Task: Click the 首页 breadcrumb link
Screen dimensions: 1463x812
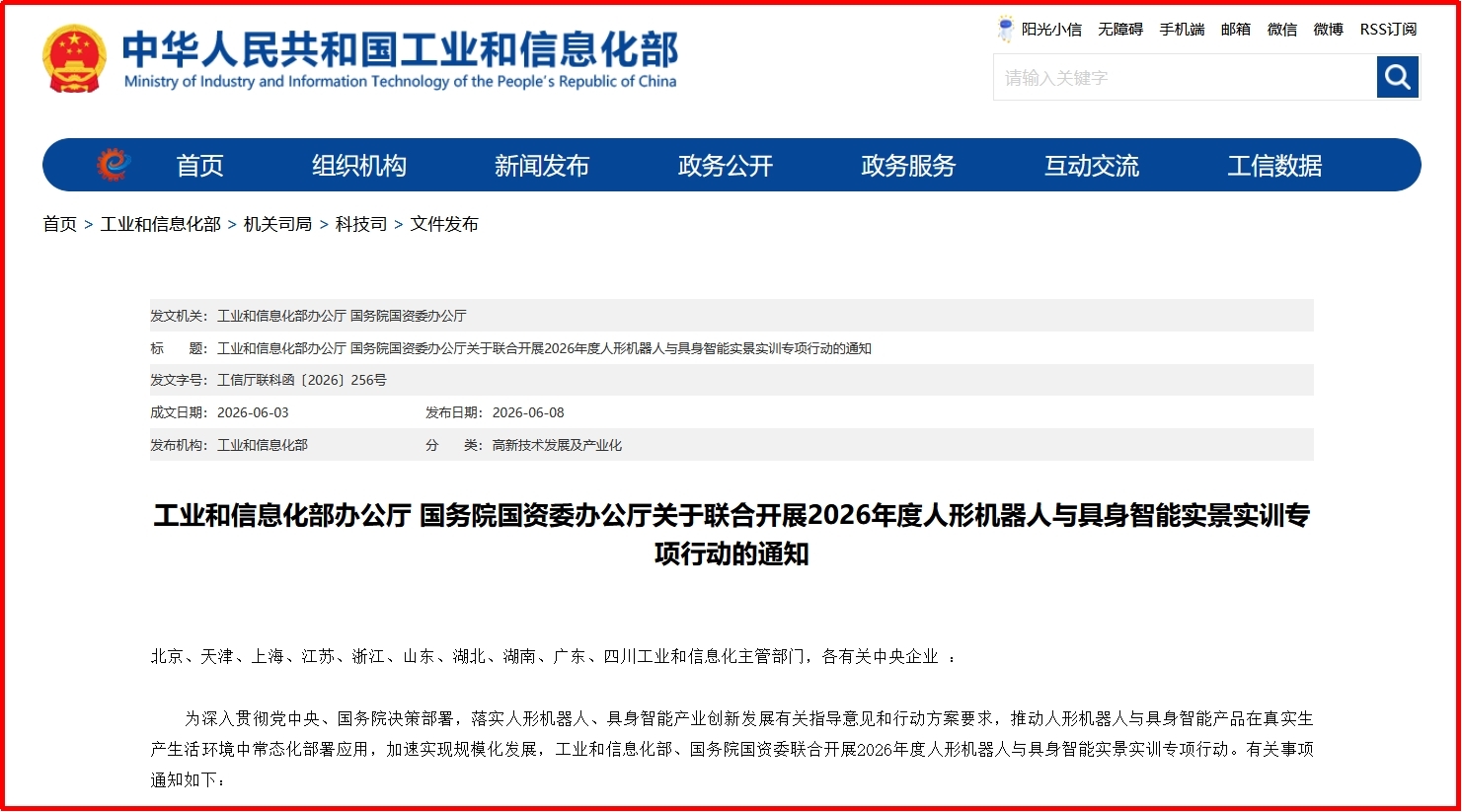Action: [59, 224]
